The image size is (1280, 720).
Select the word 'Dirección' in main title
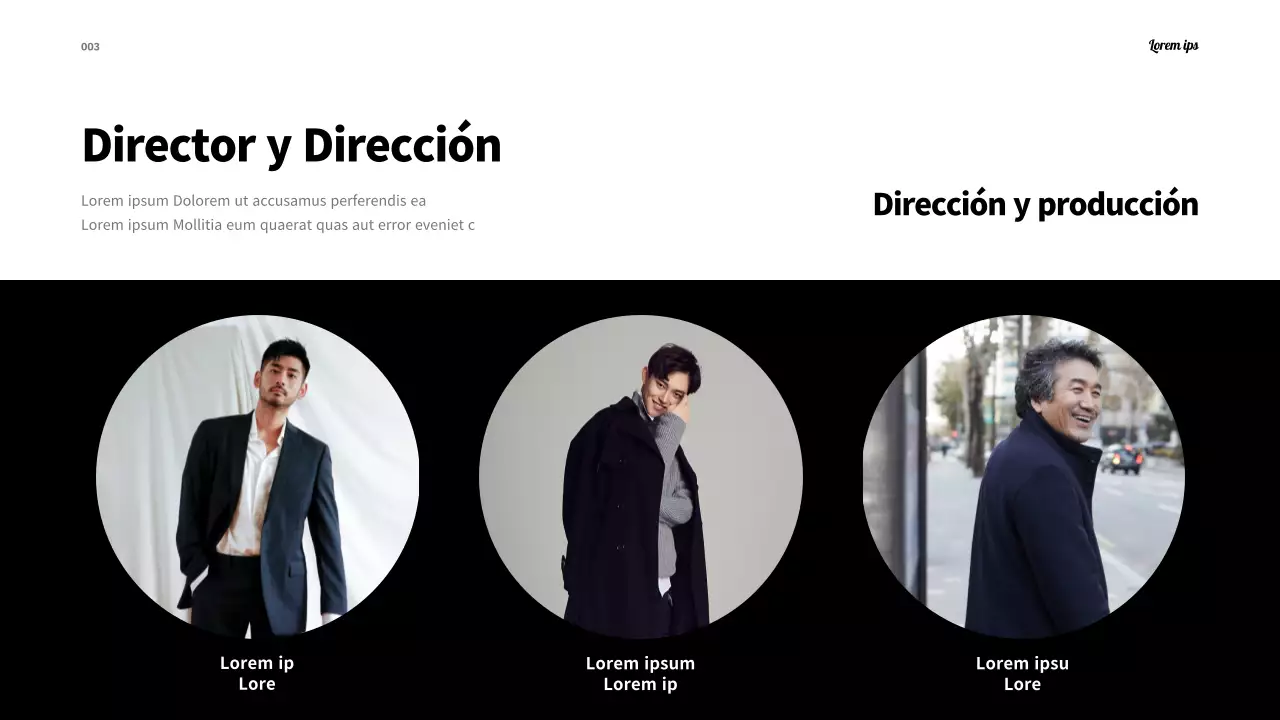click(402, 146)
